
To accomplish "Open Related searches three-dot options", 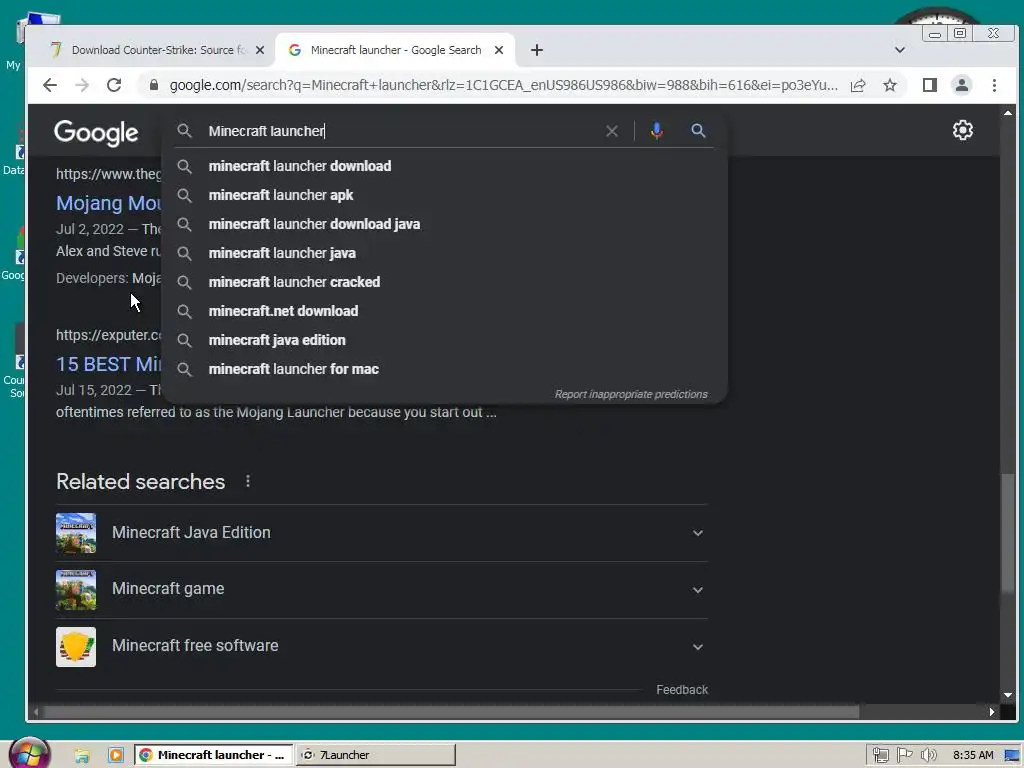I will coord(248,481).
